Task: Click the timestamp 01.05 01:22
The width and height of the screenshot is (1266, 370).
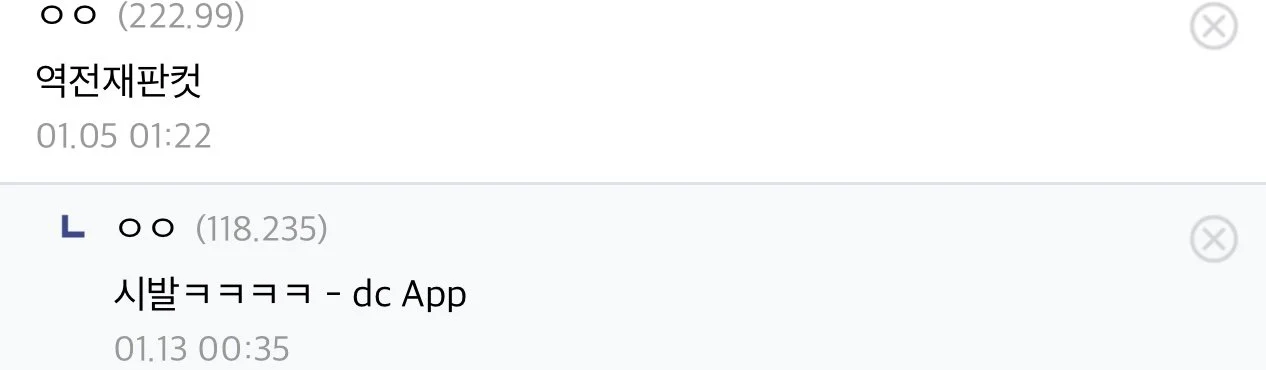Action: (x=124, y=136)
